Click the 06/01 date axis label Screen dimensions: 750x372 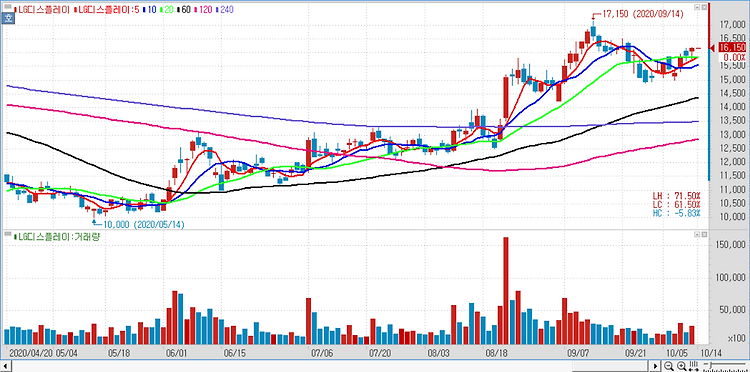(x=176, y=353)
